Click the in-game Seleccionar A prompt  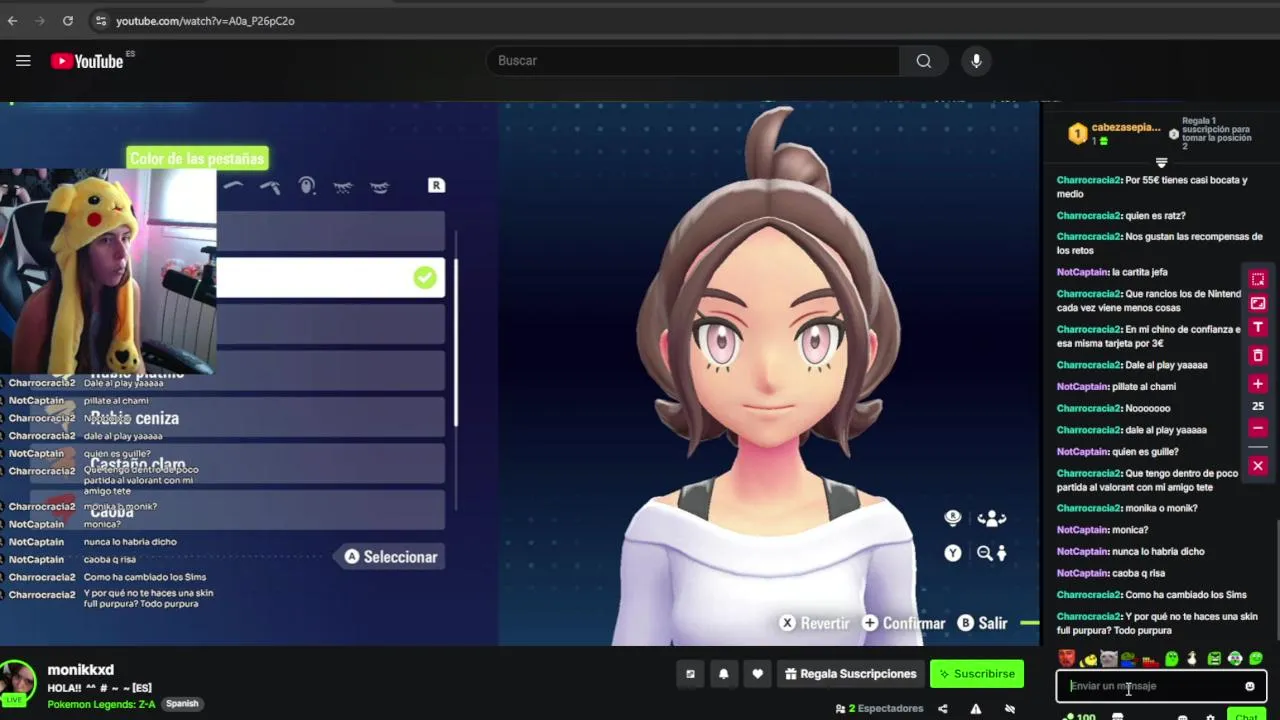tap(391, 557)
